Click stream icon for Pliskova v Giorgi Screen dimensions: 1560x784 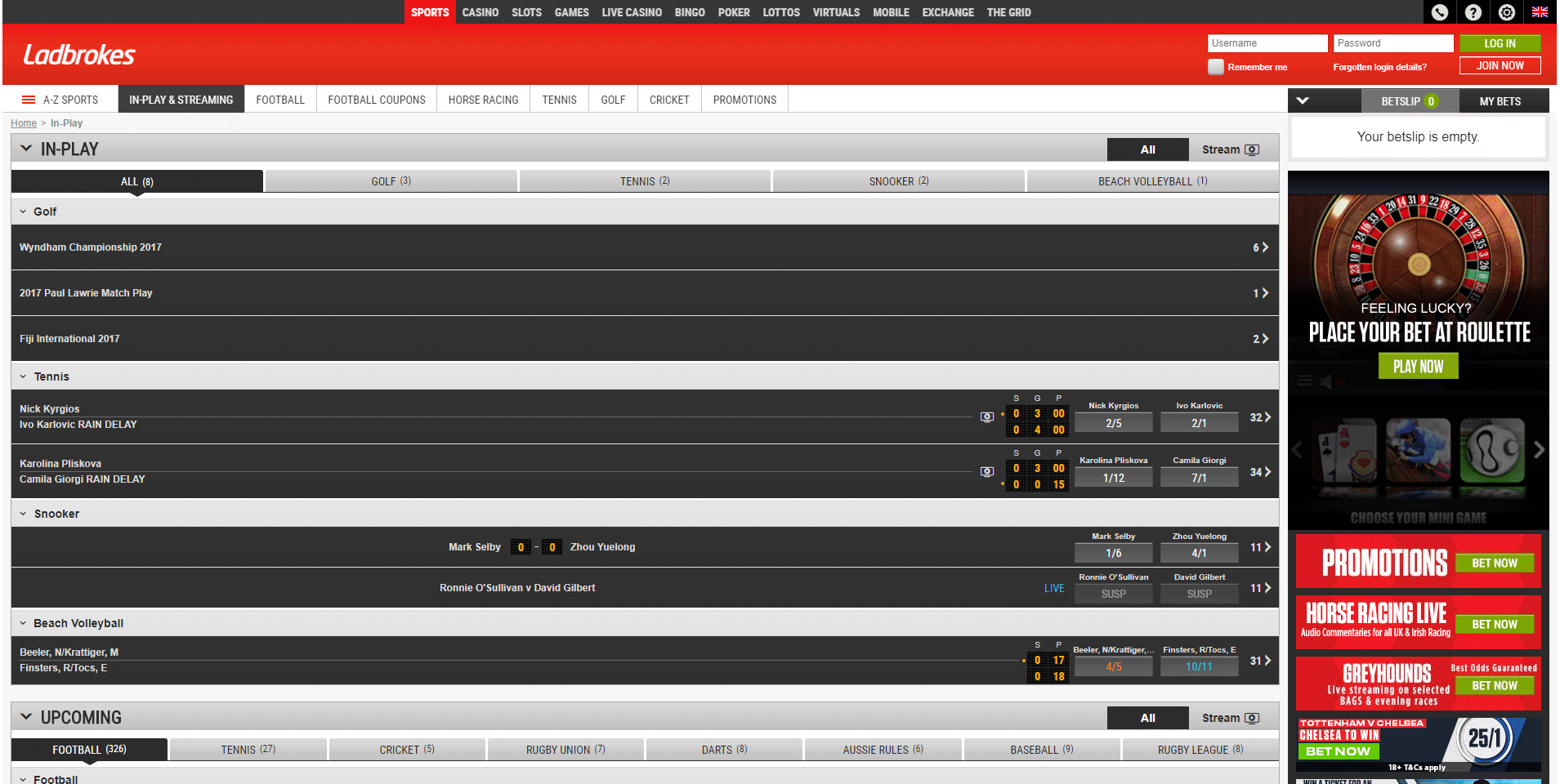click(987, 472)
